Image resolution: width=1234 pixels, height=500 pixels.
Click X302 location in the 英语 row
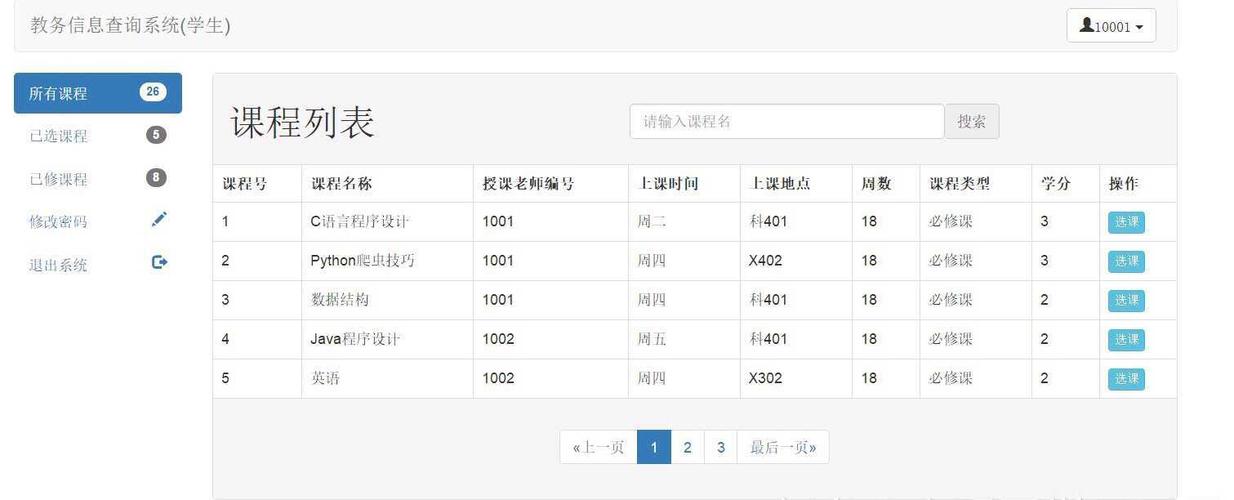click(766, 378)
